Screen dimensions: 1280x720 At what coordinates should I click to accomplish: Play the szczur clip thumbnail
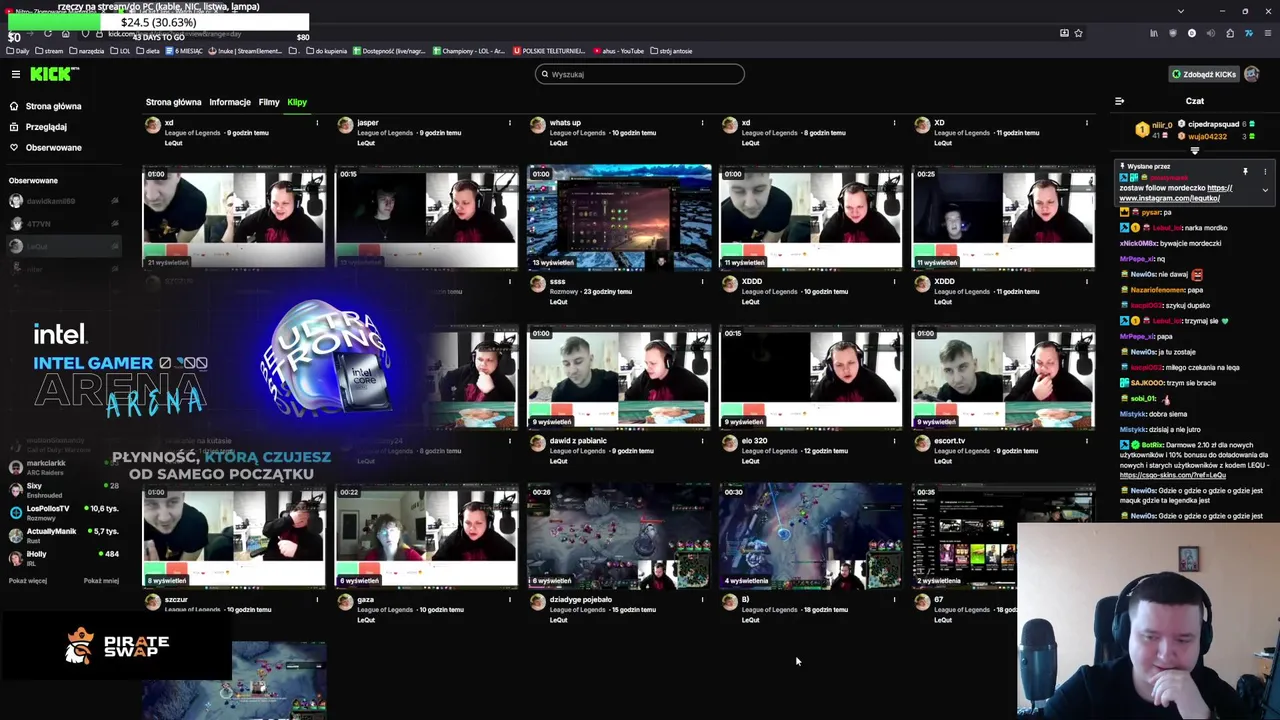click(234, 536)
